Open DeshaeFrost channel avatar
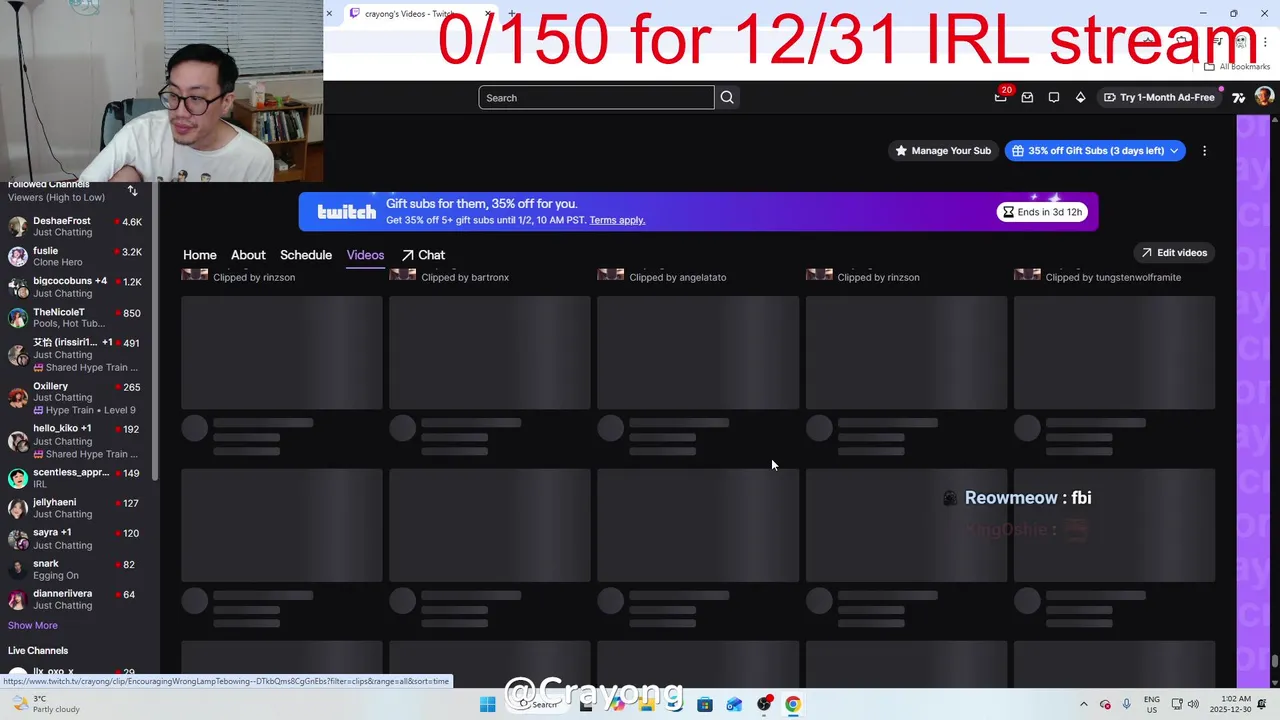The height and width of the screenshot is (720, 1280). (x=18, y=226)
